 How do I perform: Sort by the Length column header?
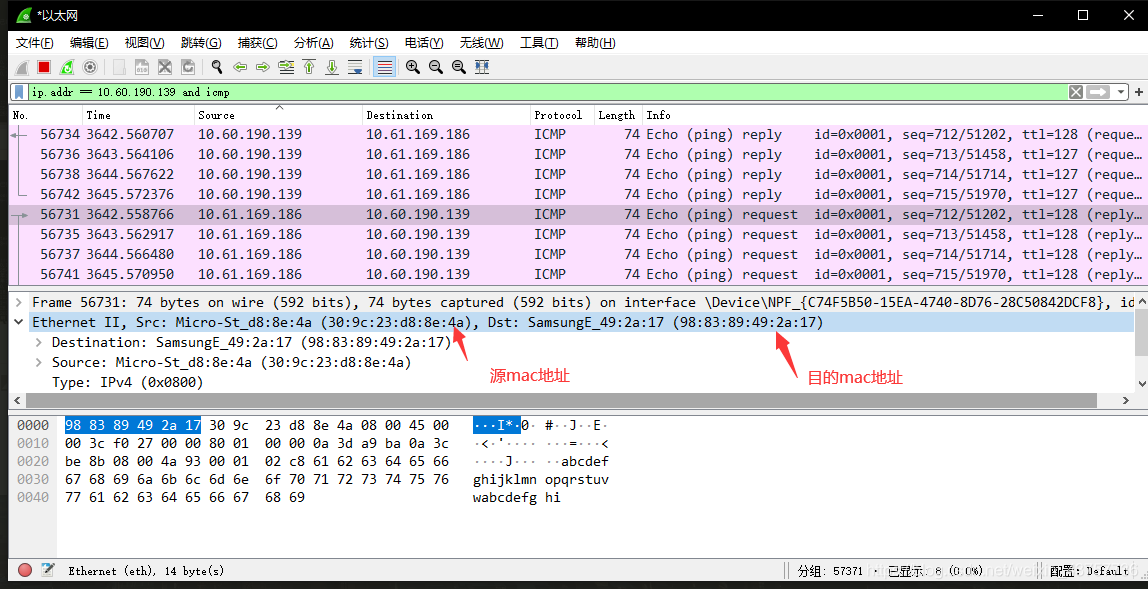(618, 115)
